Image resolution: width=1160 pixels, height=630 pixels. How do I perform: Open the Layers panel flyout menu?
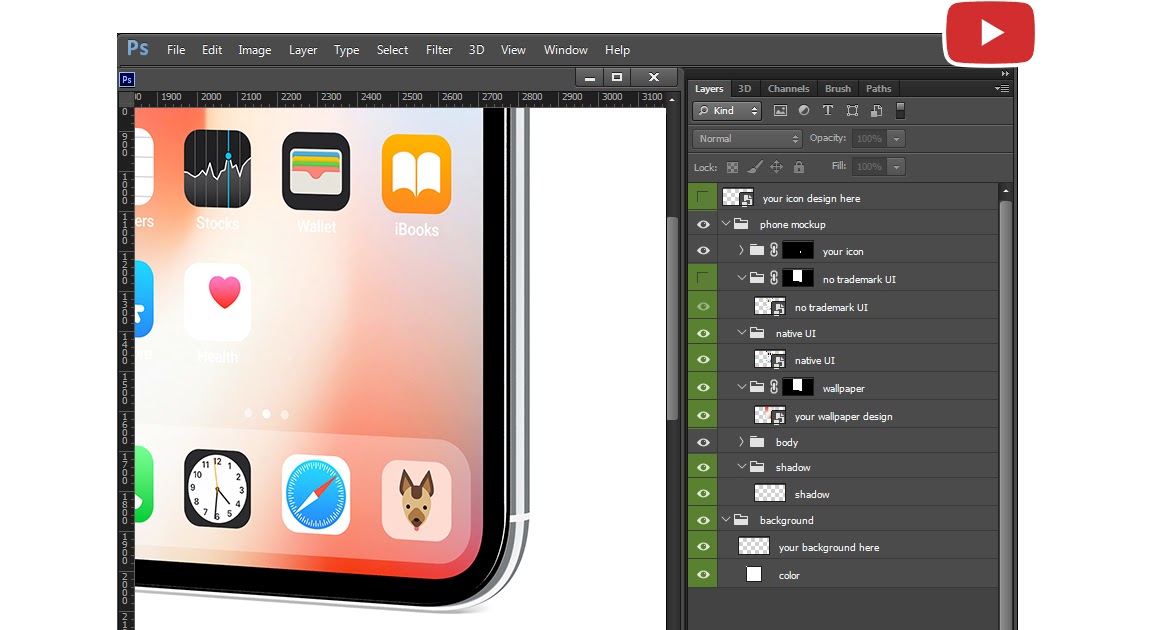pos(1002,89)
